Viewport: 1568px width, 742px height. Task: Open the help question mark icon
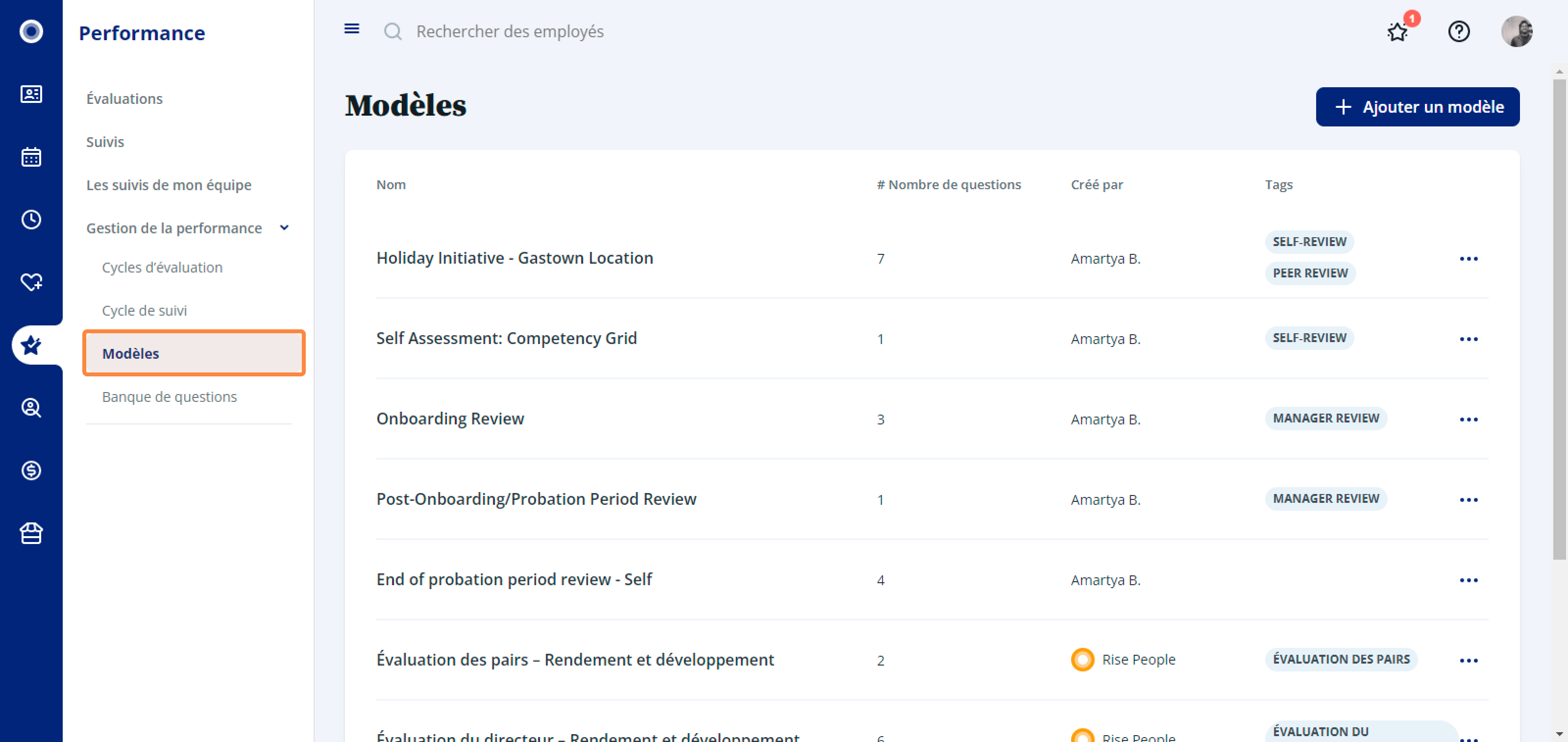pos(1458,32)
